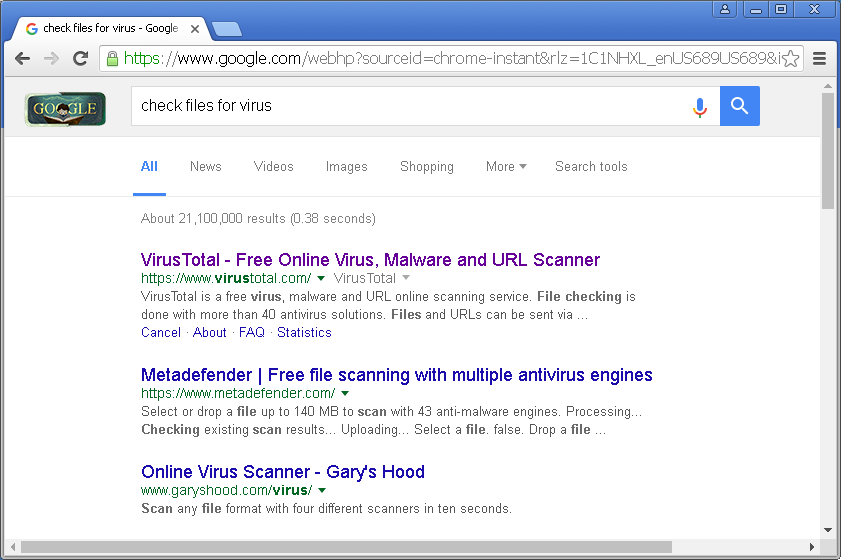The height and width of the screenshot is (560, 841).
Task: Open the VirusTotal search result link
Action: pos(370,260)
